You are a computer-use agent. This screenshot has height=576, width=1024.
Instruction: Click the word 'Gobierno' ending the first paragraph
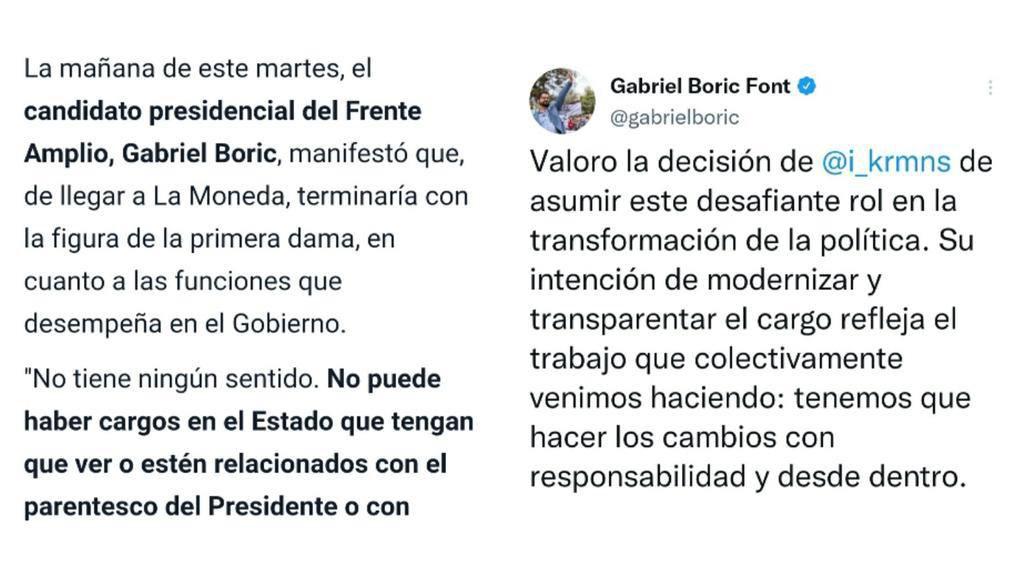point(287,324)
